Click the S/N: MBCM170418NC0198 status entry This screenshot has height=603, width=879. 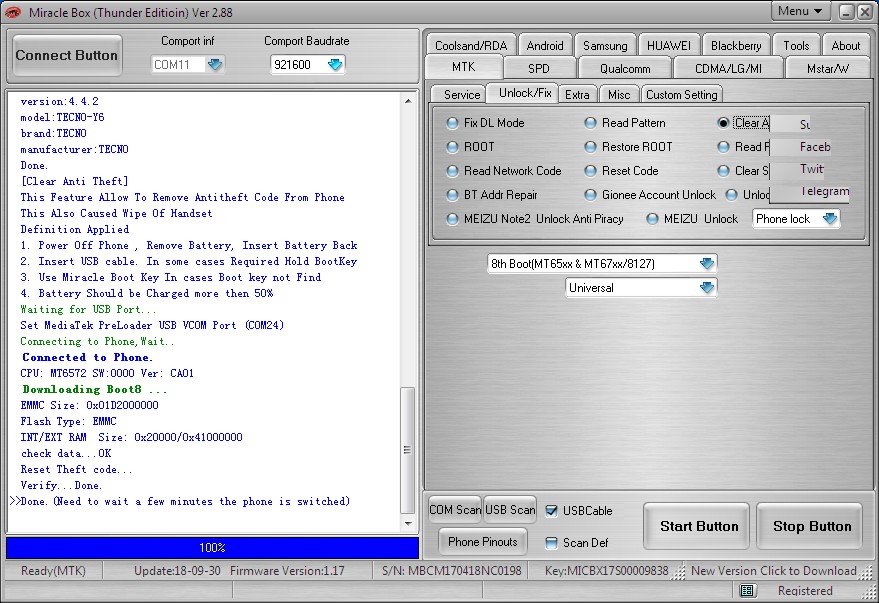click(451, 570)
